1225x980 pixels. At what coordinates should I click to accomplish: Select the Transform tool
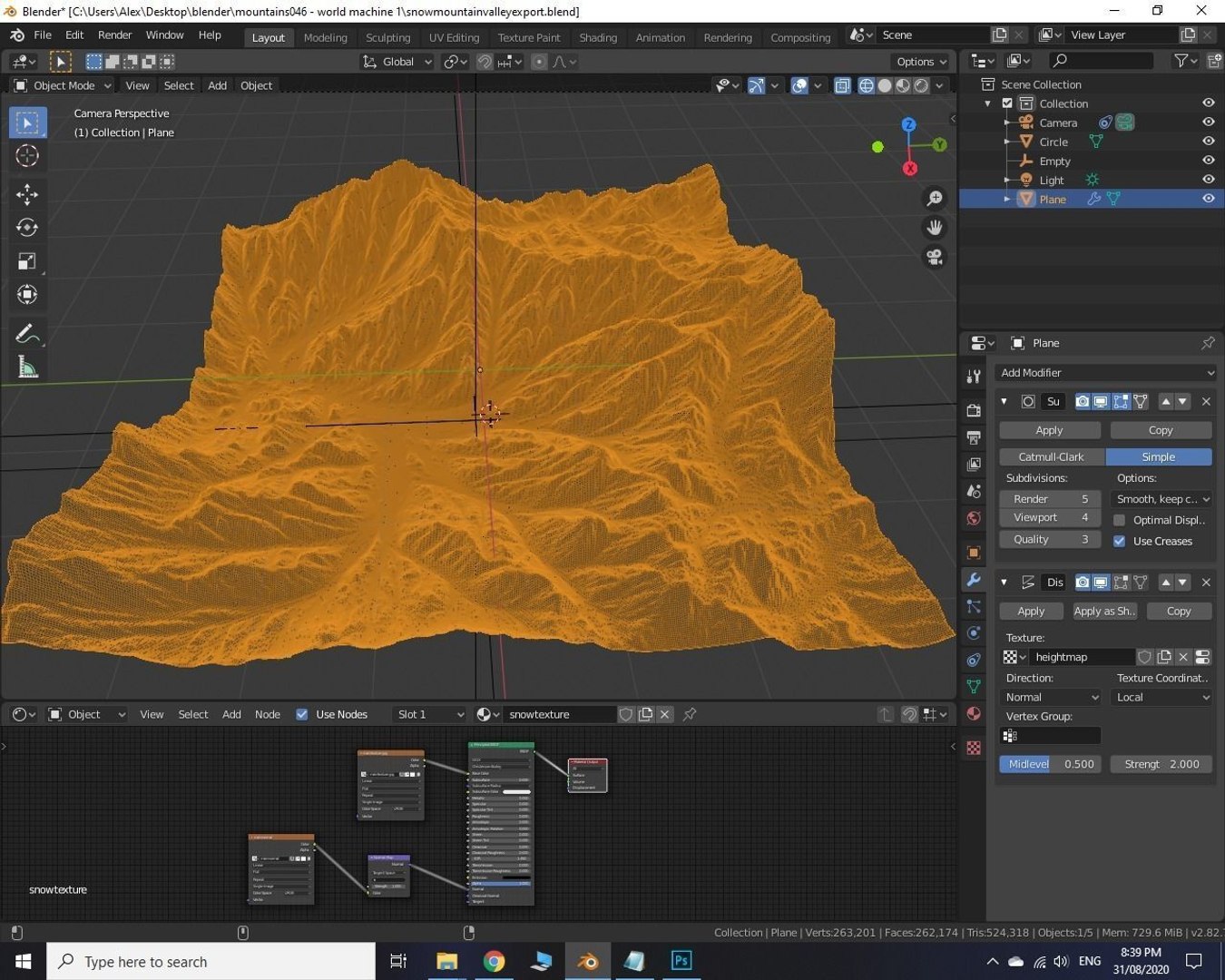click(27, 295)
